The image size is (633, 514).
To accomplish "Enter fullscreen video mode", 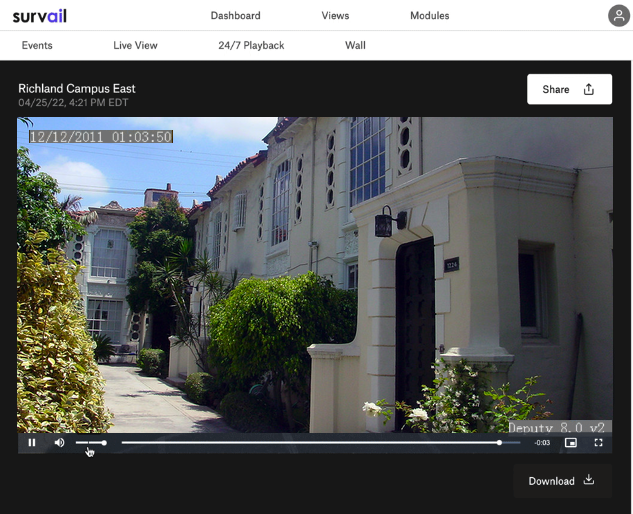I will click(x=598, y=442).
